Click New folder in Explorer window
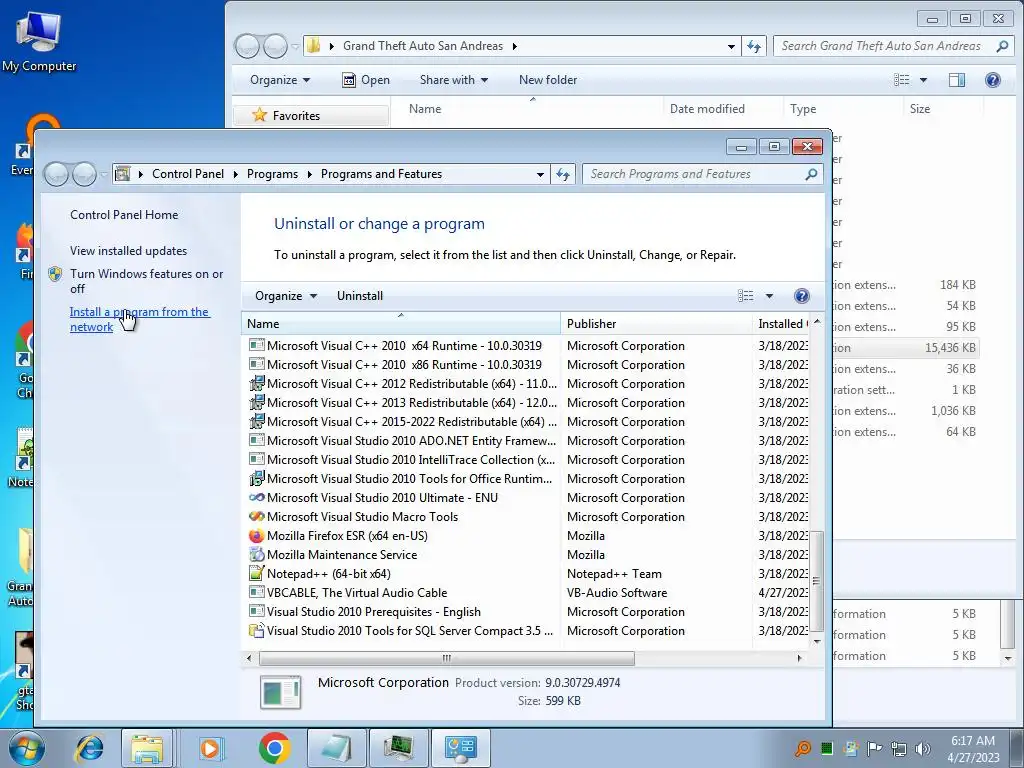Image resolution: width=1024 pixels, height=768 pixels. coord(548,80)
